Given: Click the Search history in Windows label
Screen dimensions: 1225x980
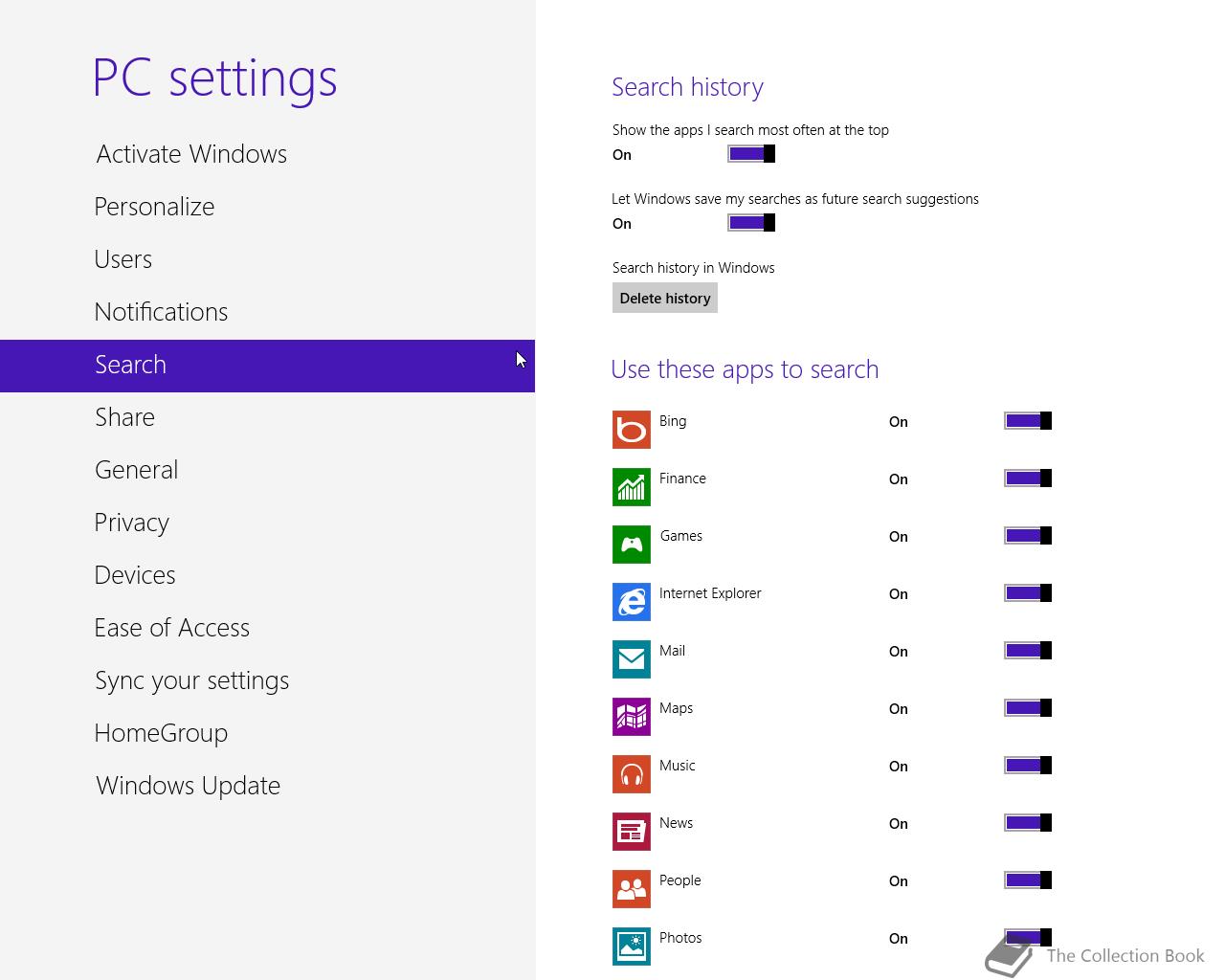Looking at the screenshot, I should 693,268.
